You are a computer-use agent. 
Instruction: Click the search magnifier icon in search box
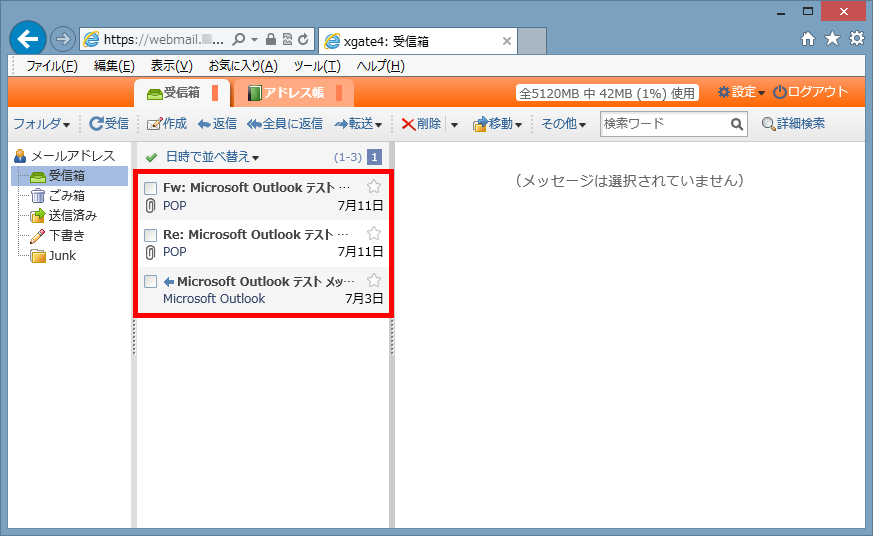point(737,124)
